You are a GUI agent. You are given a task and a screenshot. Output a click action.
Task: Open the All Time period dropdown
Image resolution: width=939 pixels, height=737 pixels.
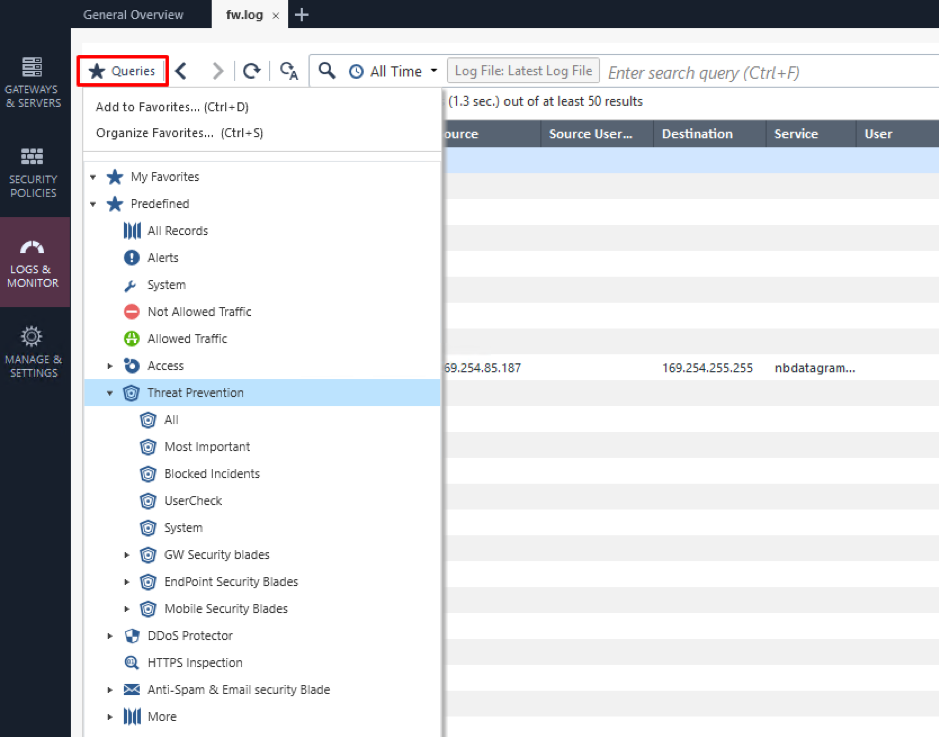point(393,71)
